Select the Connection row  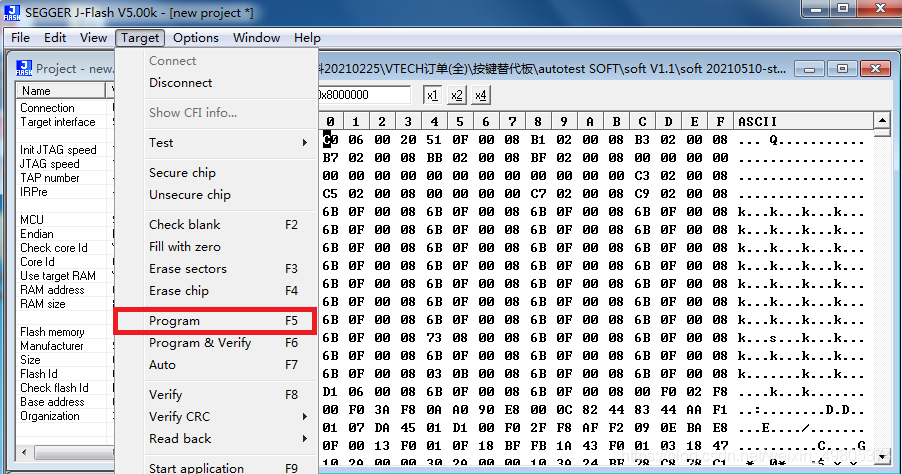coord(63,108)
